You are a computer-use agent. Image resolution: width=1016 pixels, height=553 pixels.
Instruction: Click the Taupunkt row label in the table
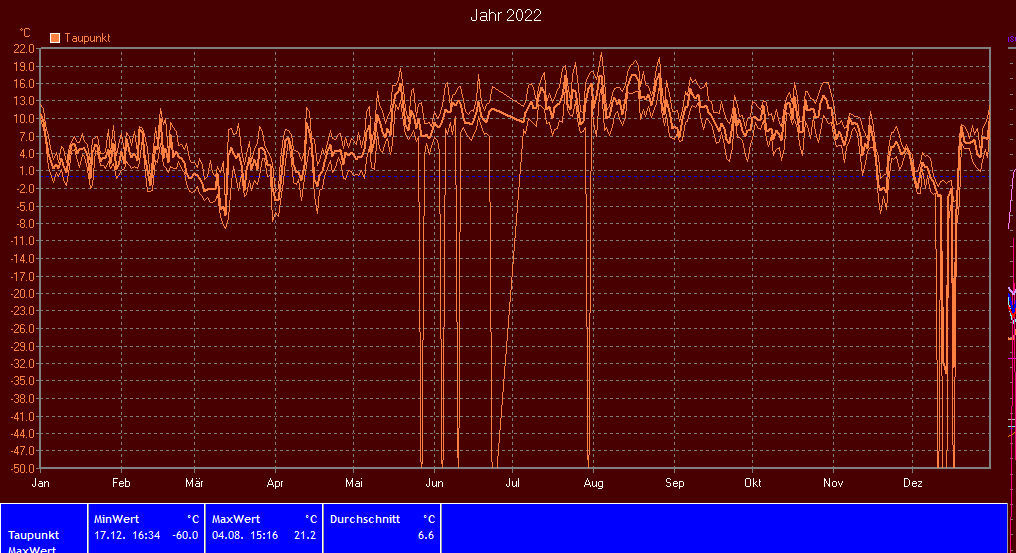coord(34,535)
